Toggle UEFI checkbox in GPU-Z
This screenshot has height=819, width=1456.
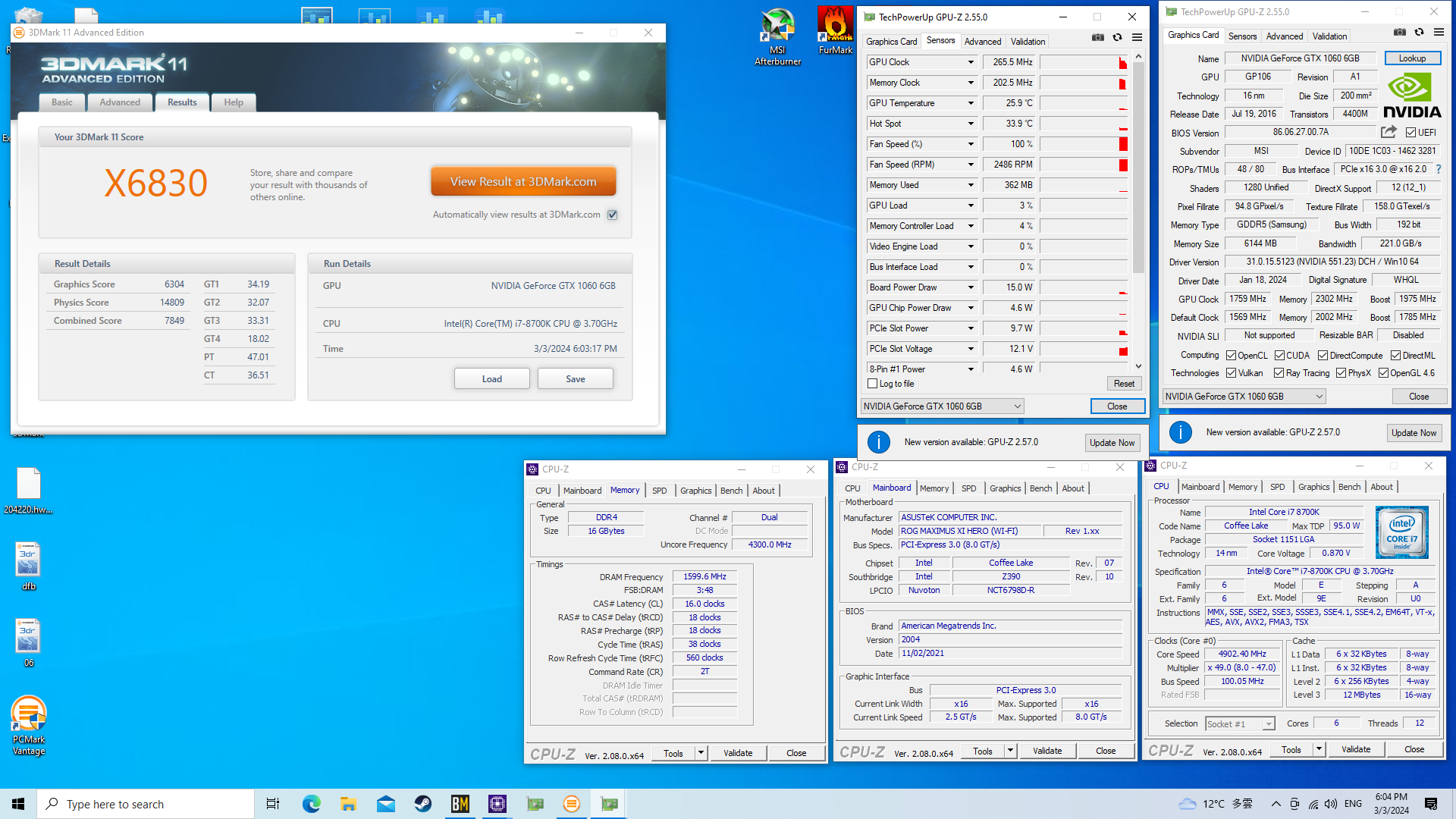coord(1410,132)
